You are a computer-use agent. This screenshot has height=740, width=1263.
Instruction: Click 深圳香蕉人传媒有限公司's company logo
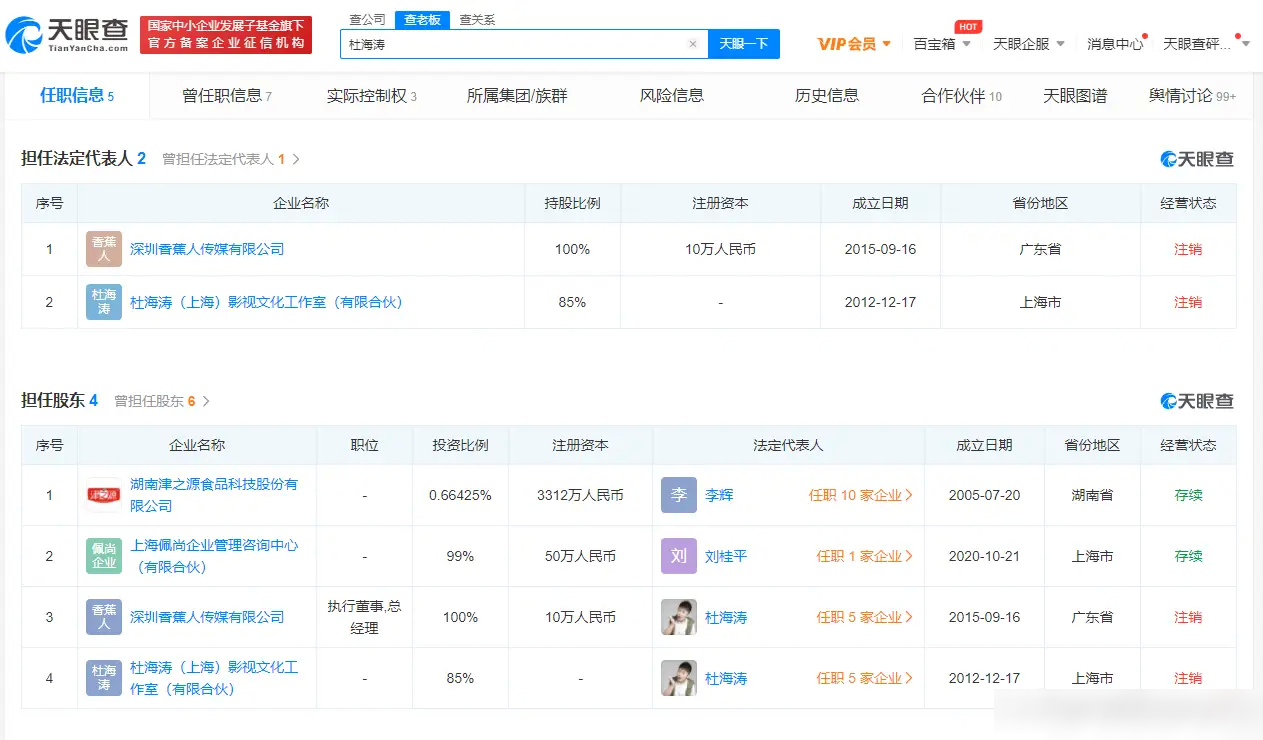click(x=102, y=248)
